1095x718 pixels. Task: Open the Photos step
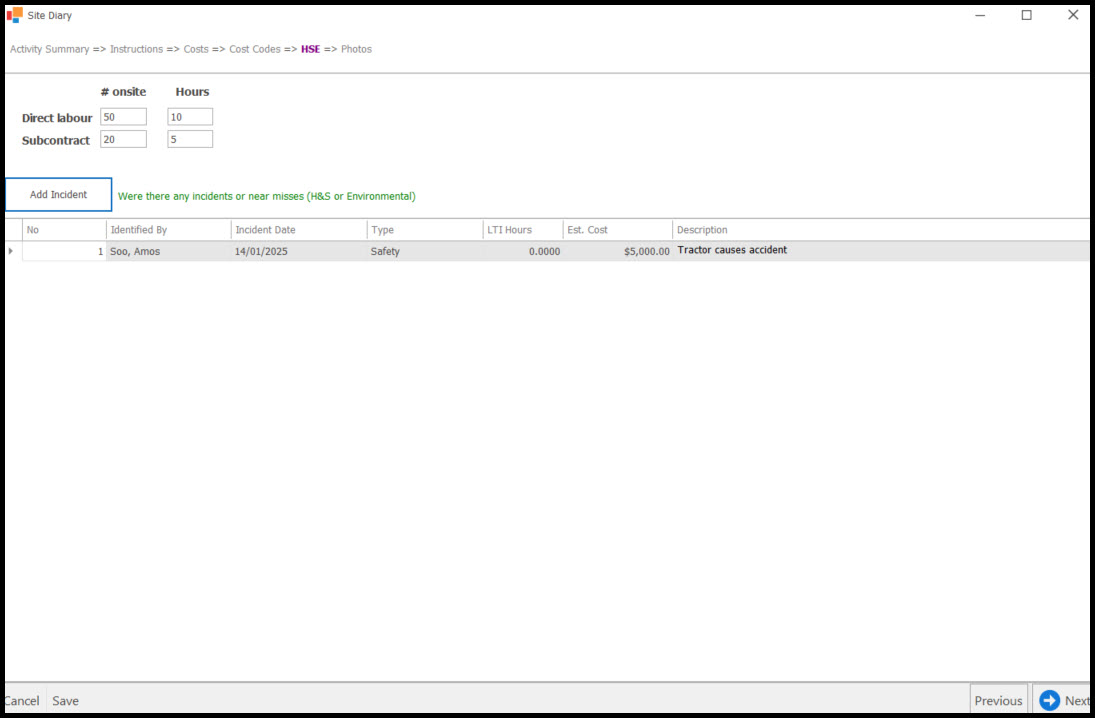tap(356, 49)
